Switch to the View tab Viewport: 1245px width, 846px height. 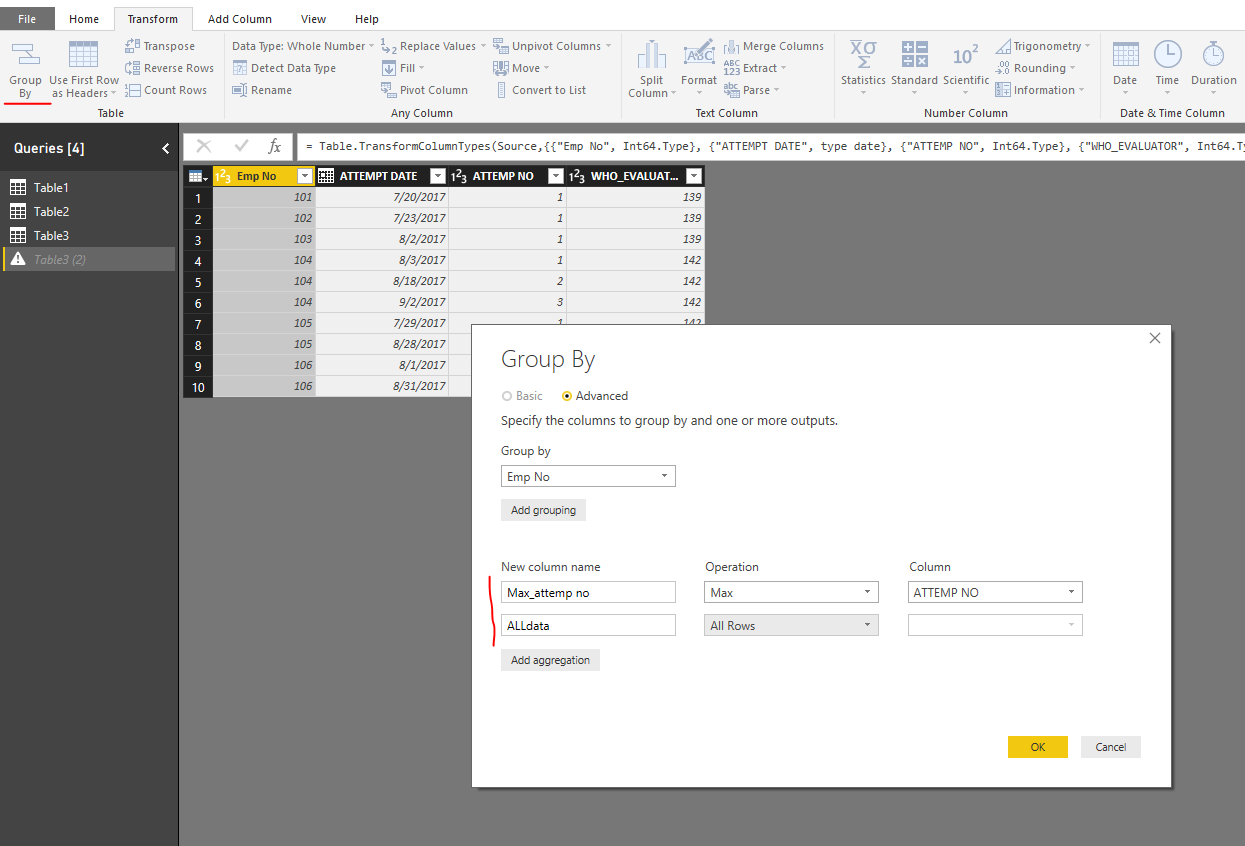[314, 19]
